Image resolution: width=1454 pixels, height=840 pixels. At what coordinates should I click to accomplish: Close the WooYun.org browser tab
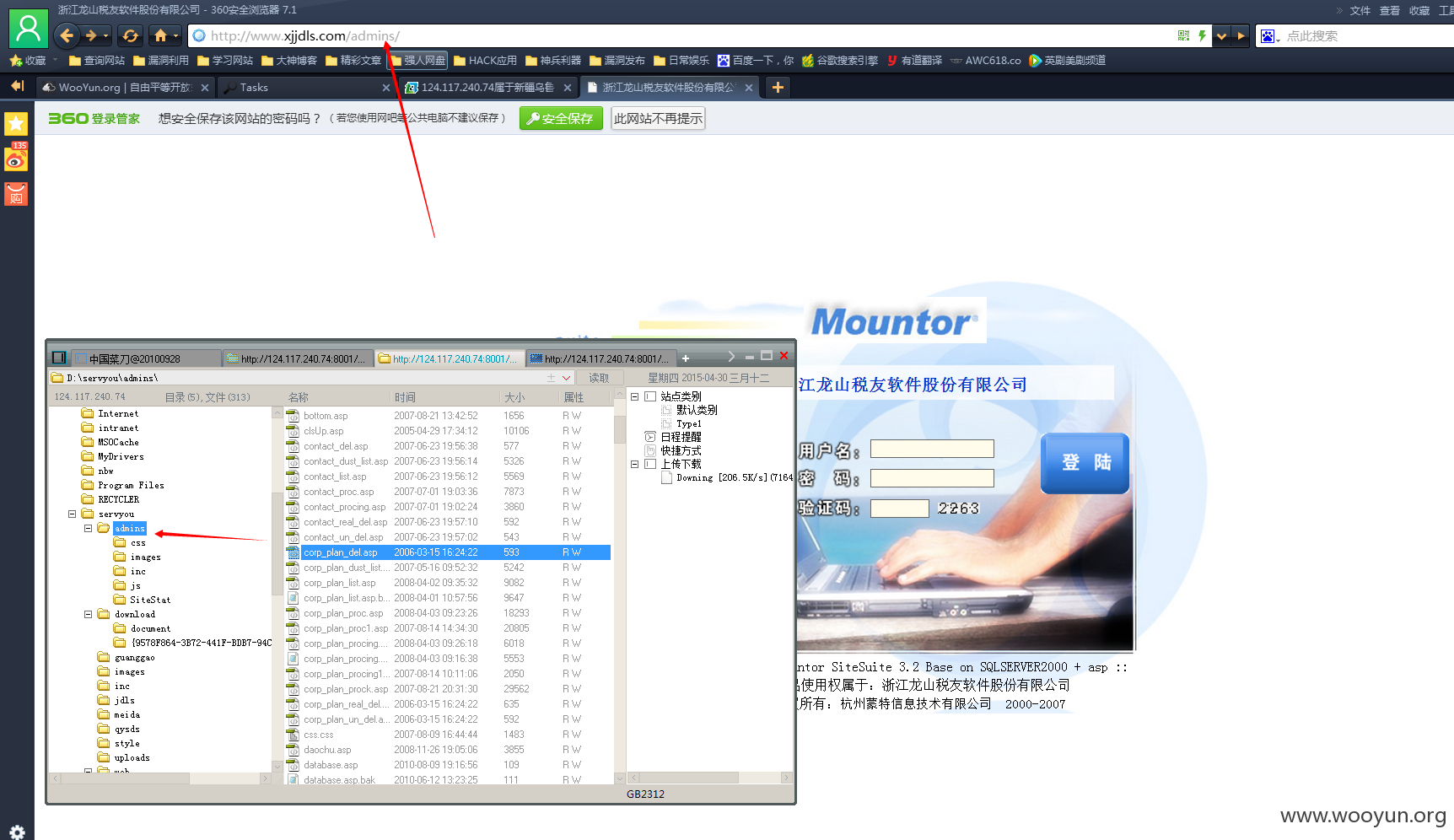(205, 88)
